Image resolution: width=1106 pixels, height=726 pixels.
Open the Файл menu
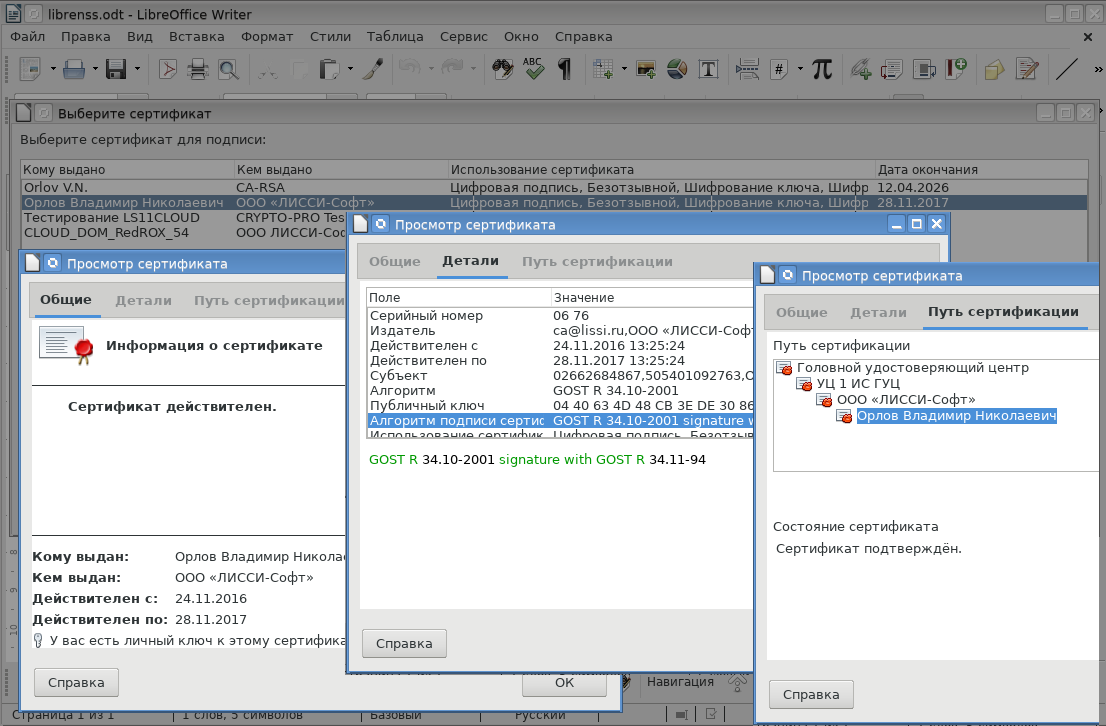(x=28, y=37)
